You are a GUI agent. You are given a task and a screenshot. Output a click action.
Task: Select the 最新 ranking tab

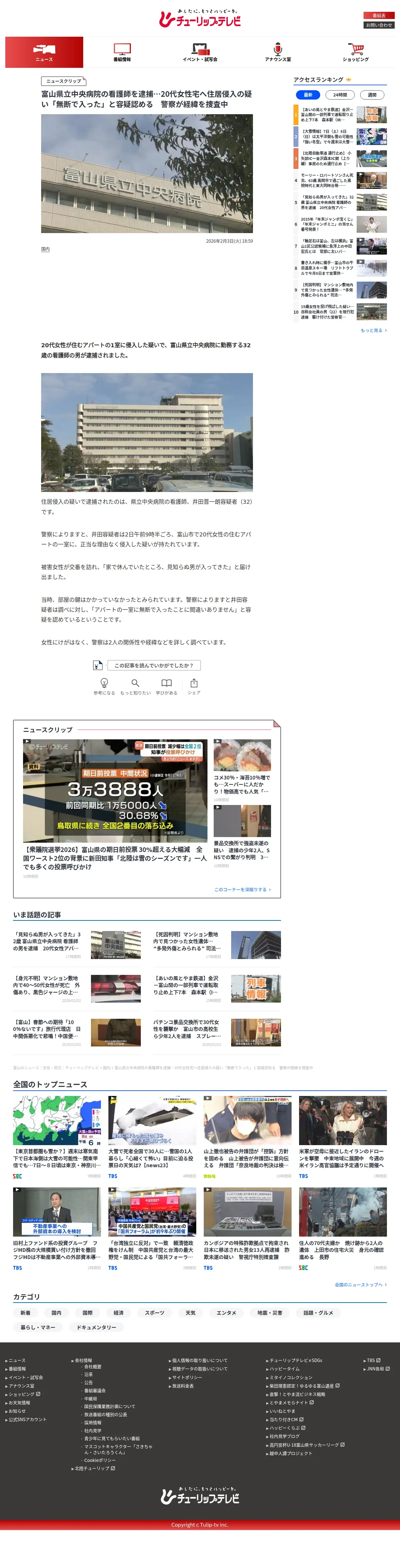(x=308, y=95)
